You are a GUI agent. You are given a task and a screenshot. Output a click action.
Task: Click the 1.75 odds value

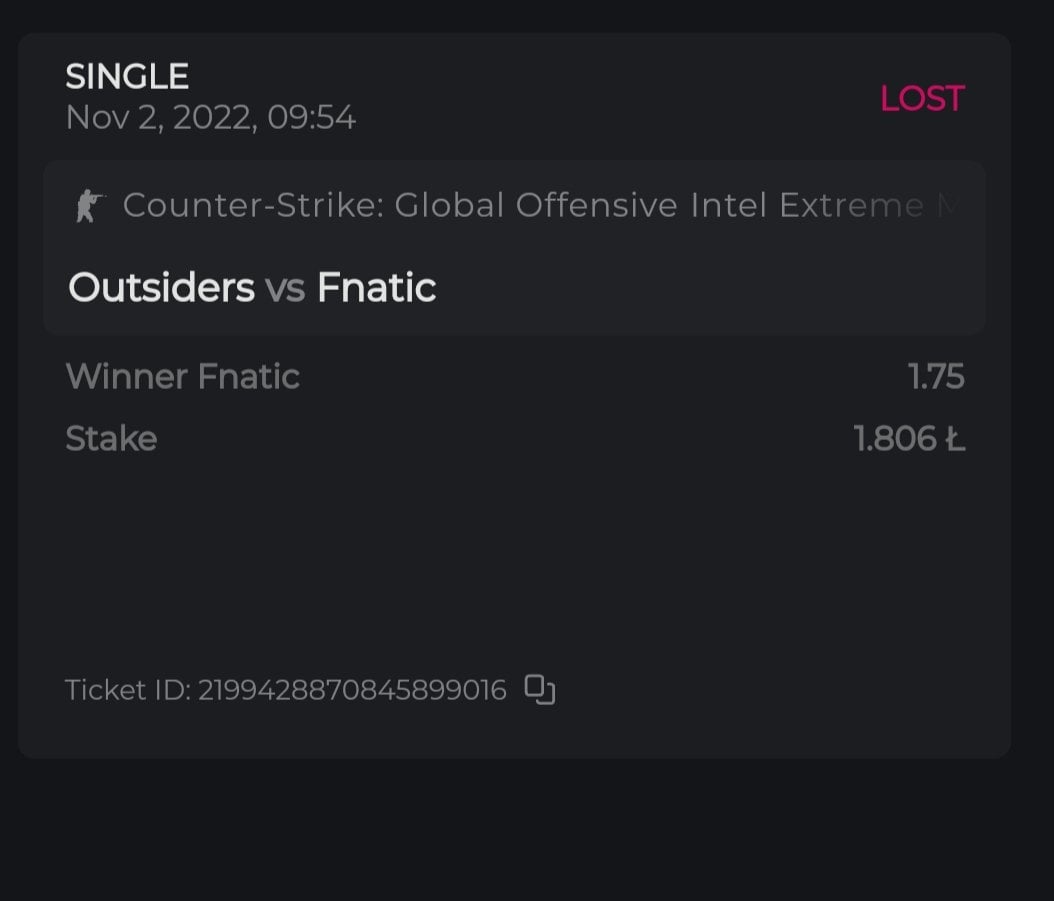(936, 377)
